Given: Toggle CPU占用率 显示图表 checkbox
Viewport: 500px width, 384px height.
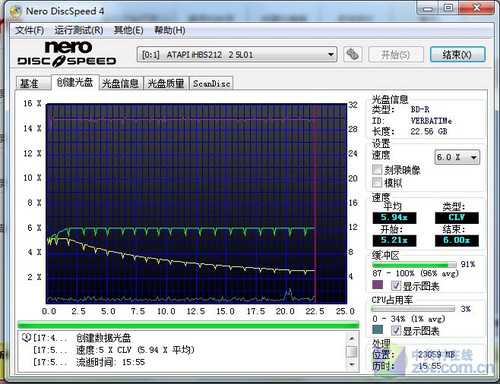Looking at the screenshot, I should pos(396,330).
